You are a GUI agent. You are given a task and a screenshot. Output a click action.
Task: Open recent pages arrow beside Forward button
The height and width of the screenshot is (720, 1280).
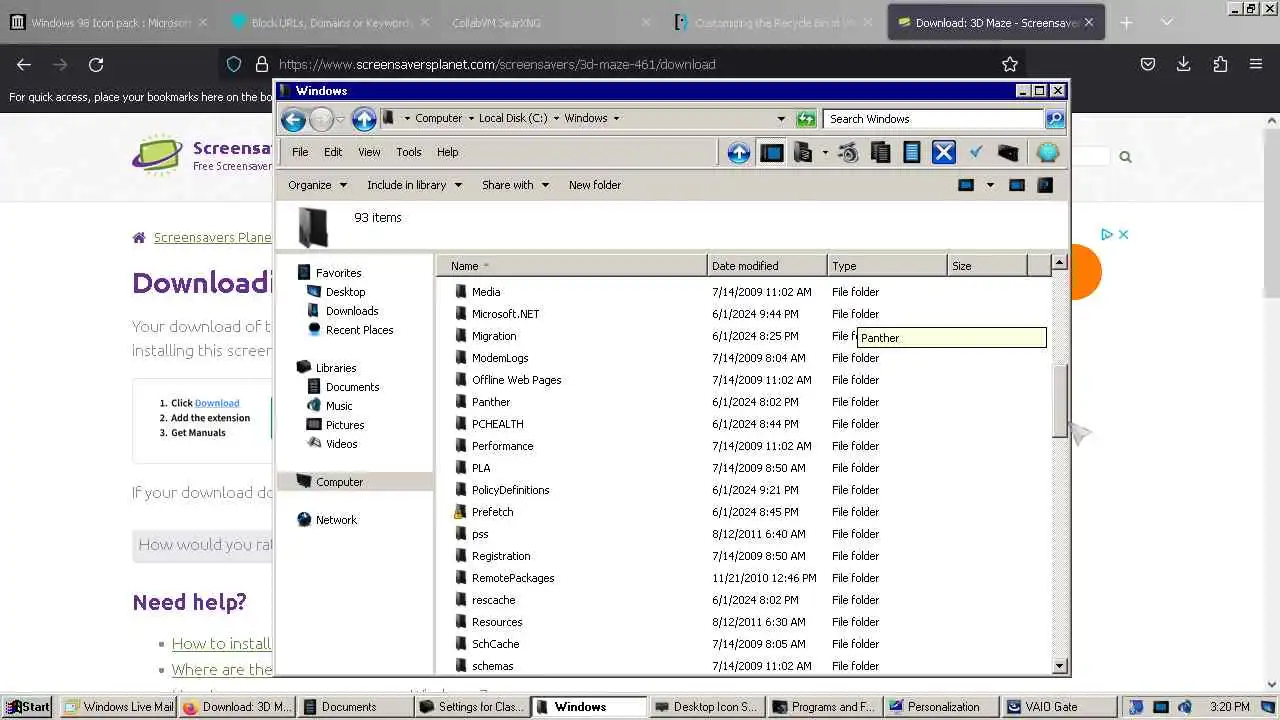(x=340, y=120)
